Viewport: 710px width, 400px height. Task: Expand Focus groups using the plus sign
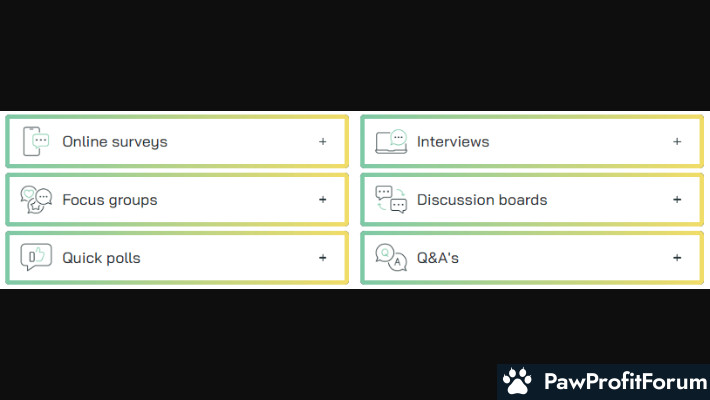[x=322, y=199]
